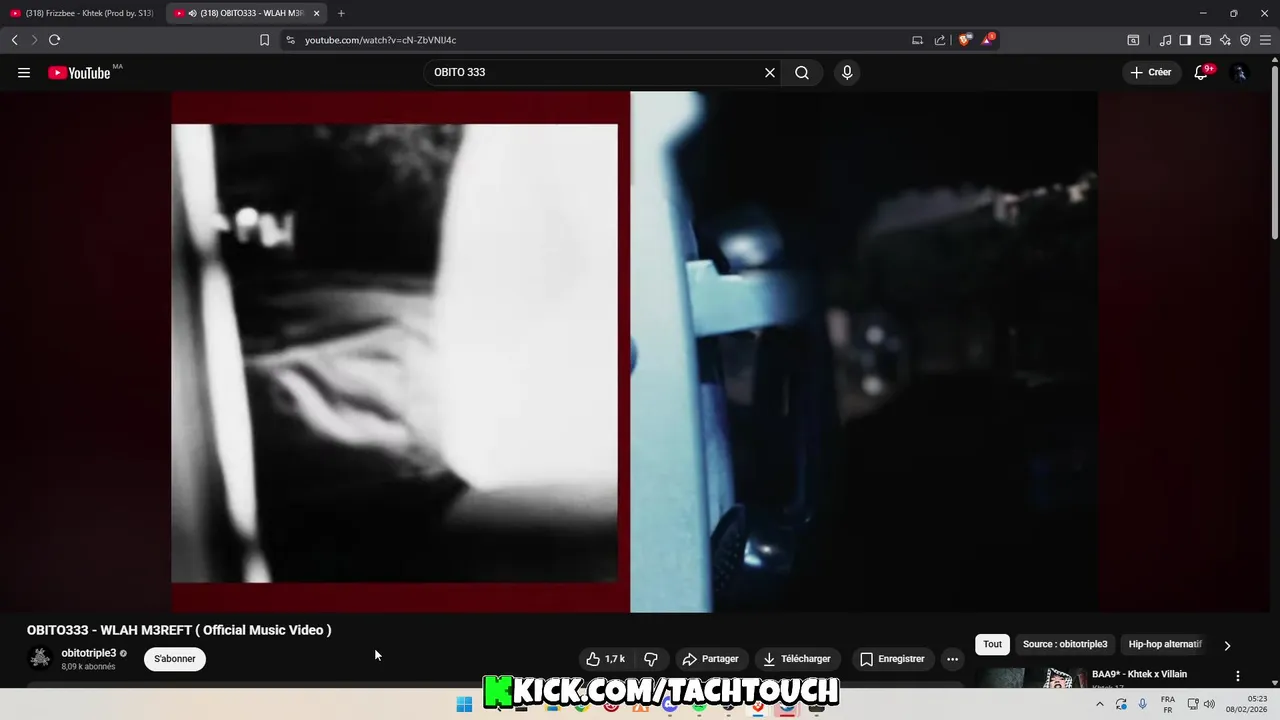Click the taskbar microphone tray icon
Screen dimensions: 1280x720
pyautogui.click(x=1143, y=704)
